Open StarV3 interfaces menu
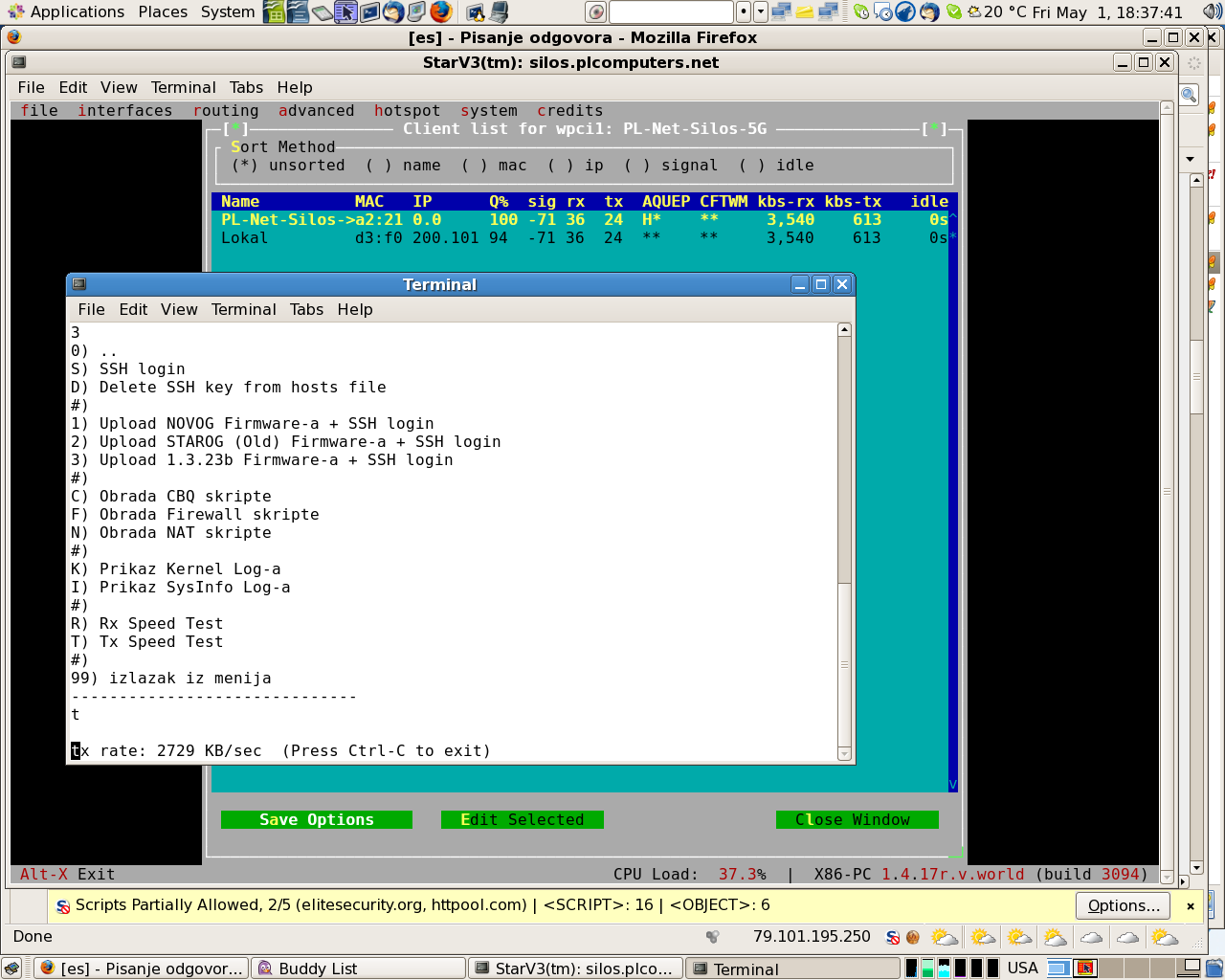The image size is (1225, 980). click(x=125, y=111)
